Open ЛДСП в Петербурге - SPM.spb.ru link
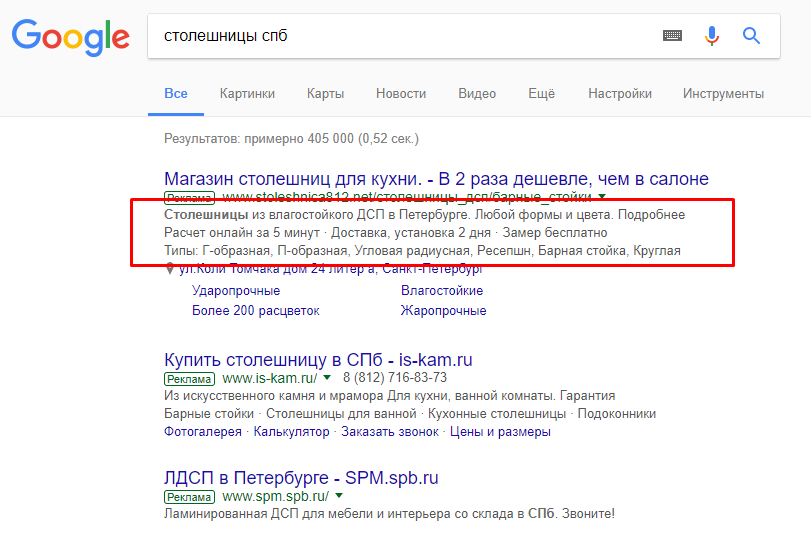This screenshot has width=811, height=536. (301, 478)
